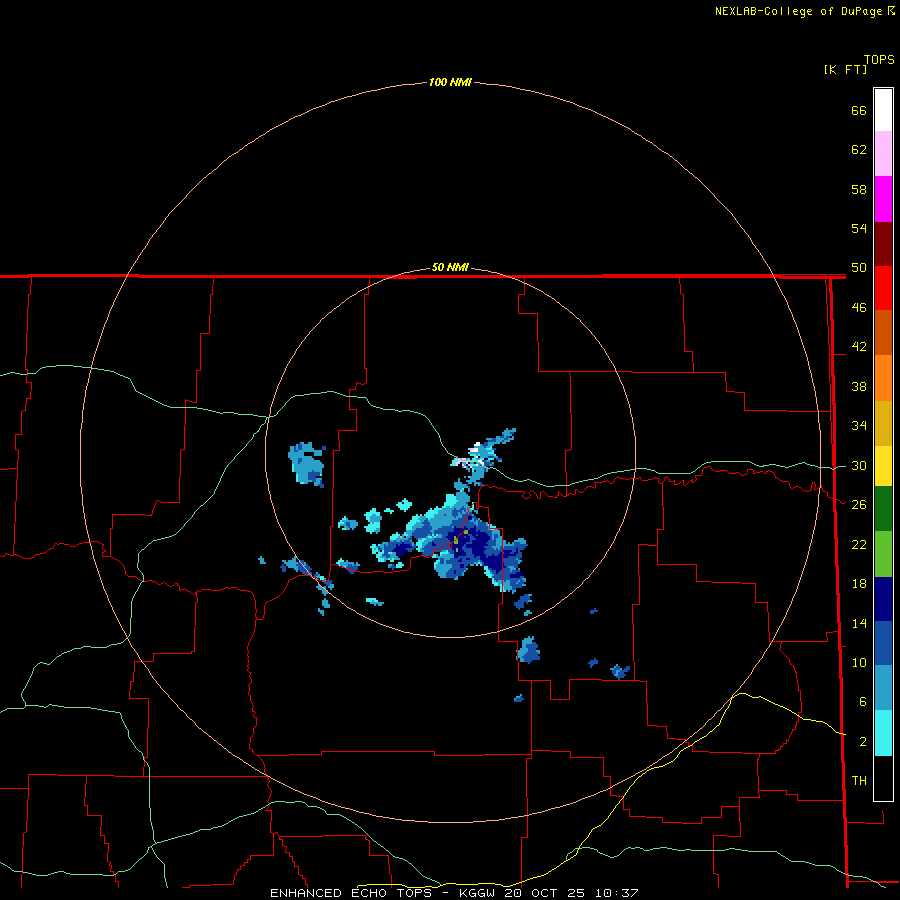This screenshot has height=900, width=900.
Task: Click the gold 34 kft legend swatch
Action: tap(883, 423)
